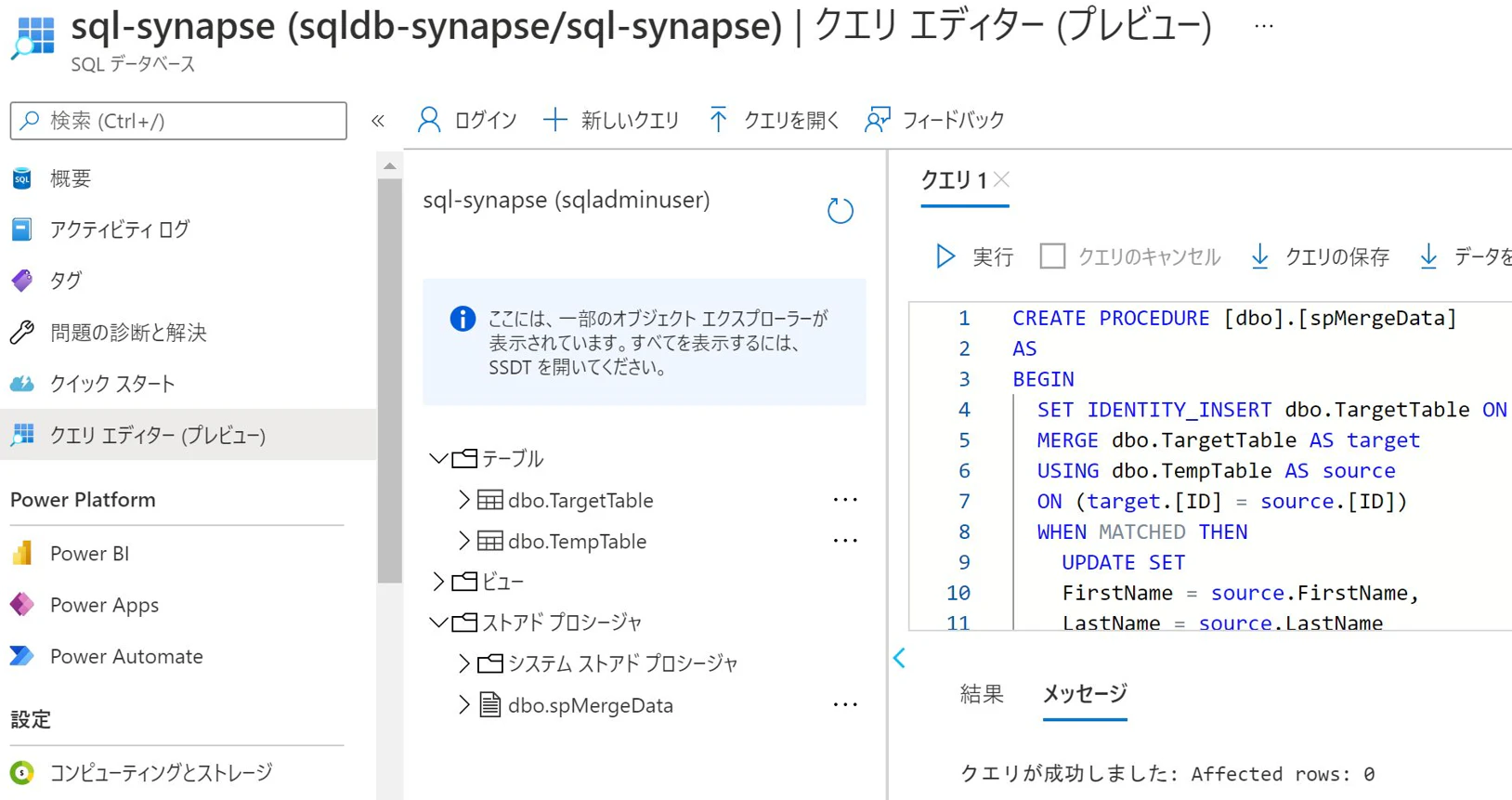Collapse the テーブル folder node
The width and height of the screenshot is (1512, 800).
pos(438,458)
